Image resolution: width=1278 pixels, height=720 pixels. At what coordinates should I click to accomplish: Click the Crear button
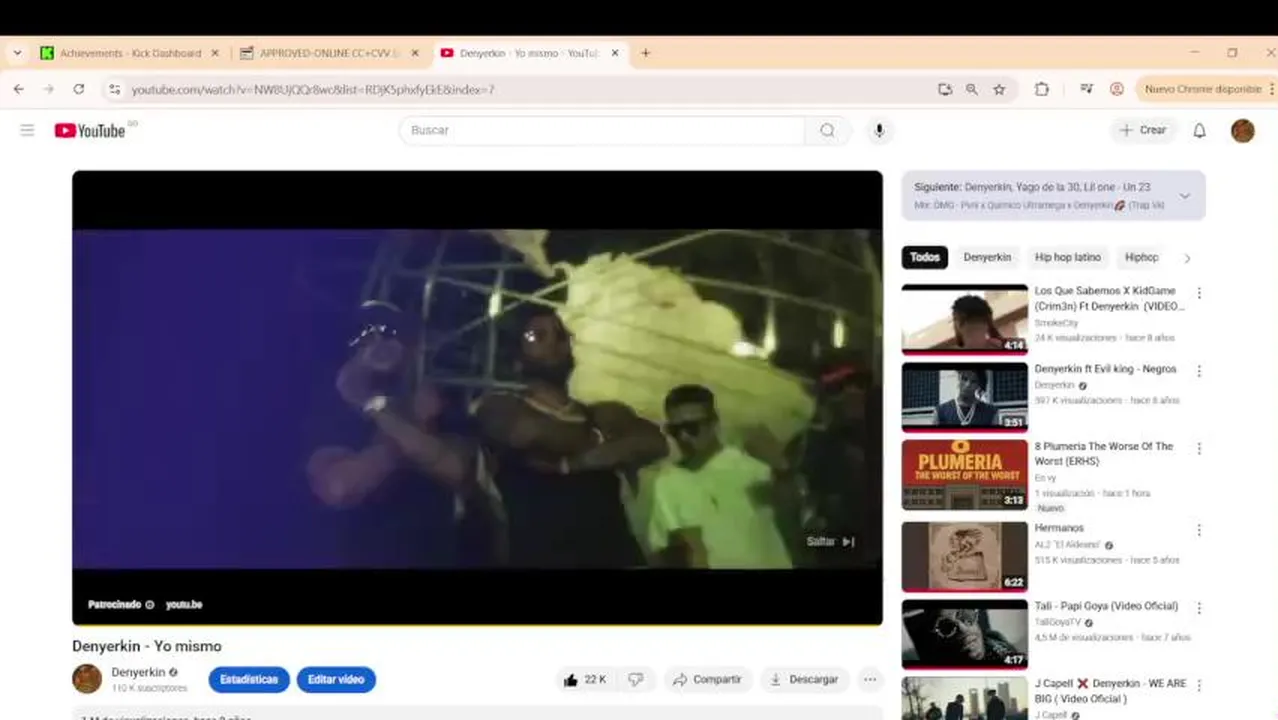pos(1142,130)
